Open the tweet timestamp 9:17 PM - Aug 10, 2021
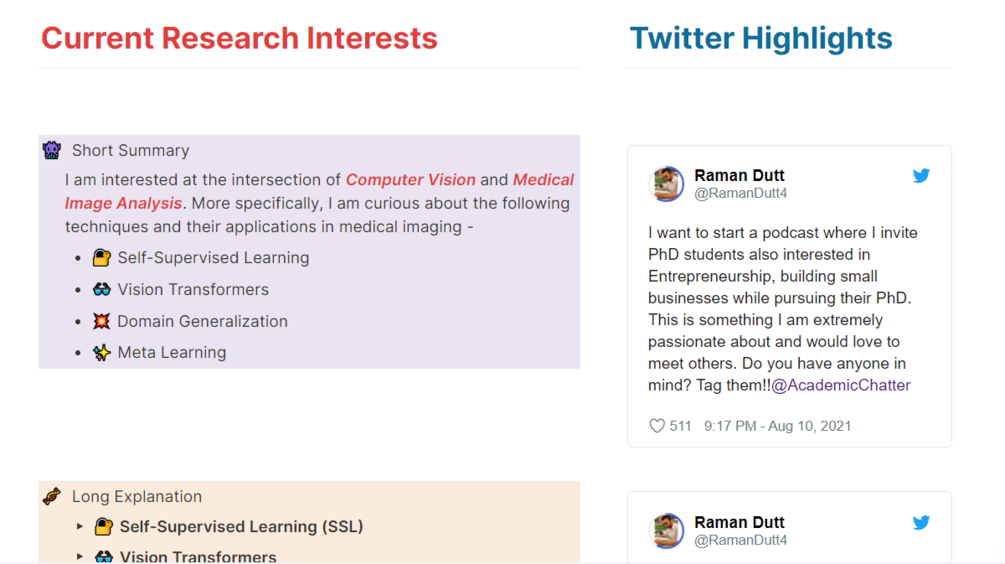This screenshot has height=564, width=1005. [x=777, y=426]
